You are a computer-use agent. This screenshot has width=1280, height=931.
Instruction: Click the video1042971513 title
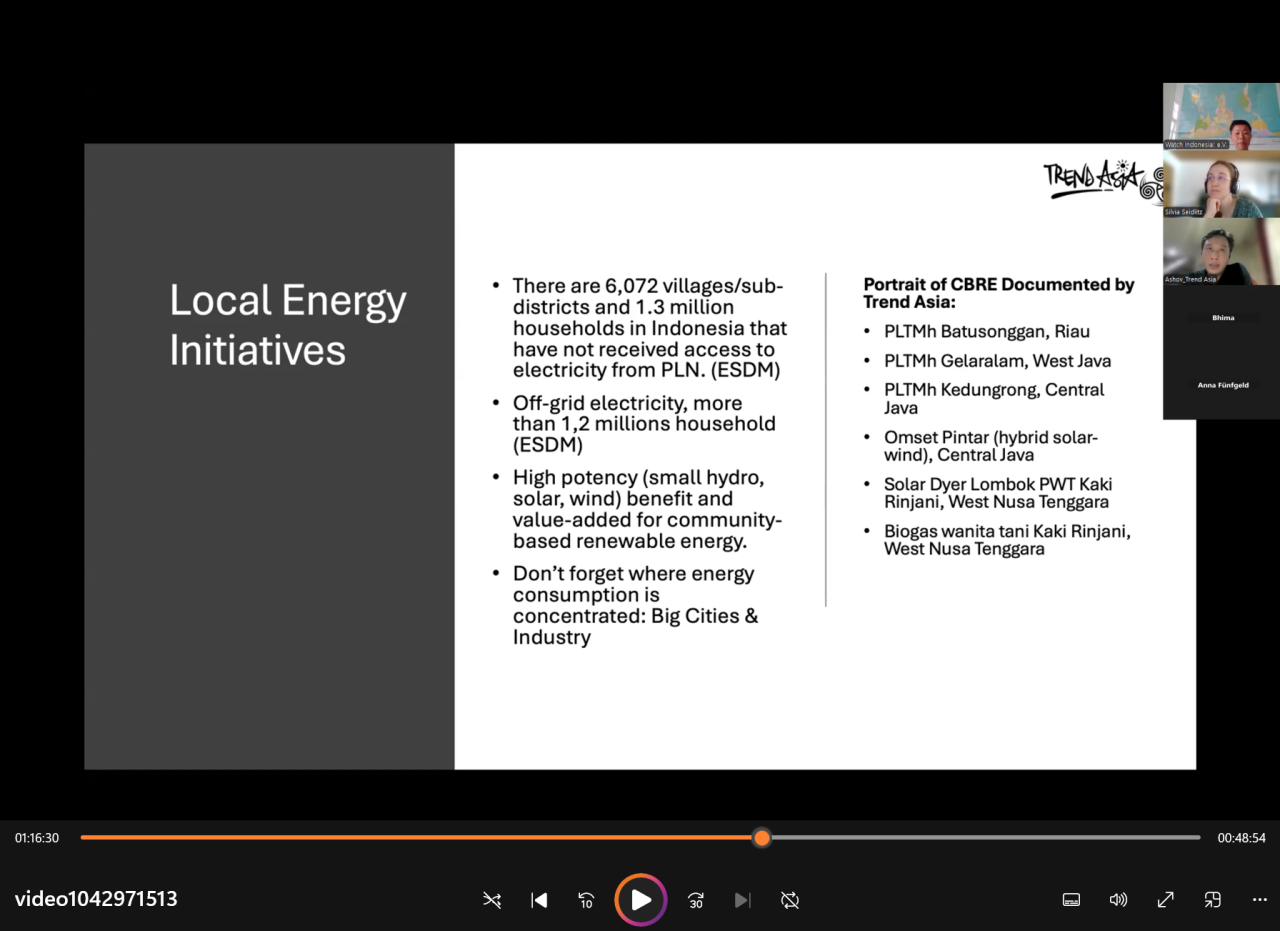click(96, 899)
